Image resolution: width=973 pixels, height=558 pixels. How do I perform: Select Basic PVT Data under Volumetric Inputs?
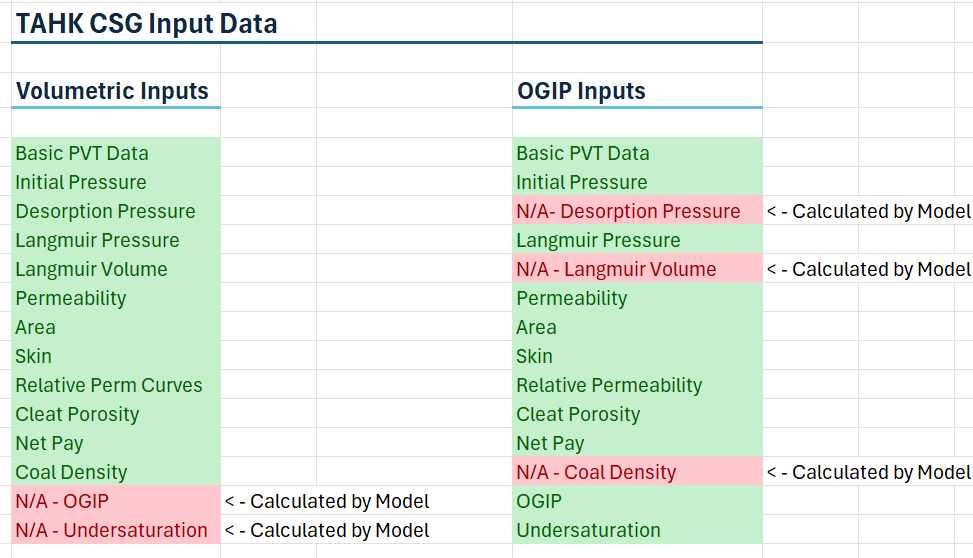tap(82, 153)
